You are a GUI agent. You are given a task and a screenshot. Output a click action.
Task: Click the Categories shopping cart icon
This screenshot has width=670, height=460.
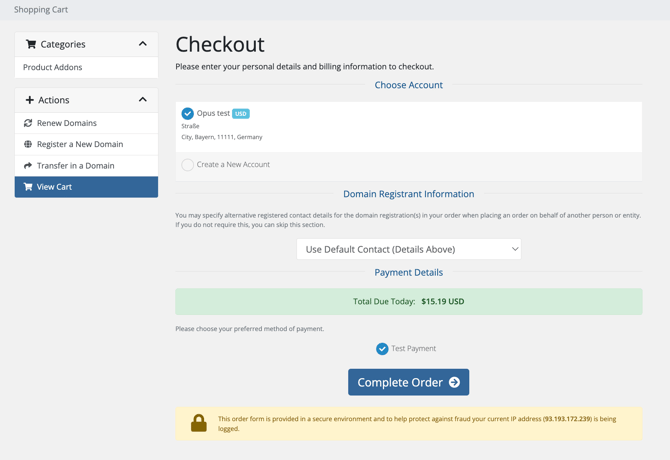pos(31,44)
